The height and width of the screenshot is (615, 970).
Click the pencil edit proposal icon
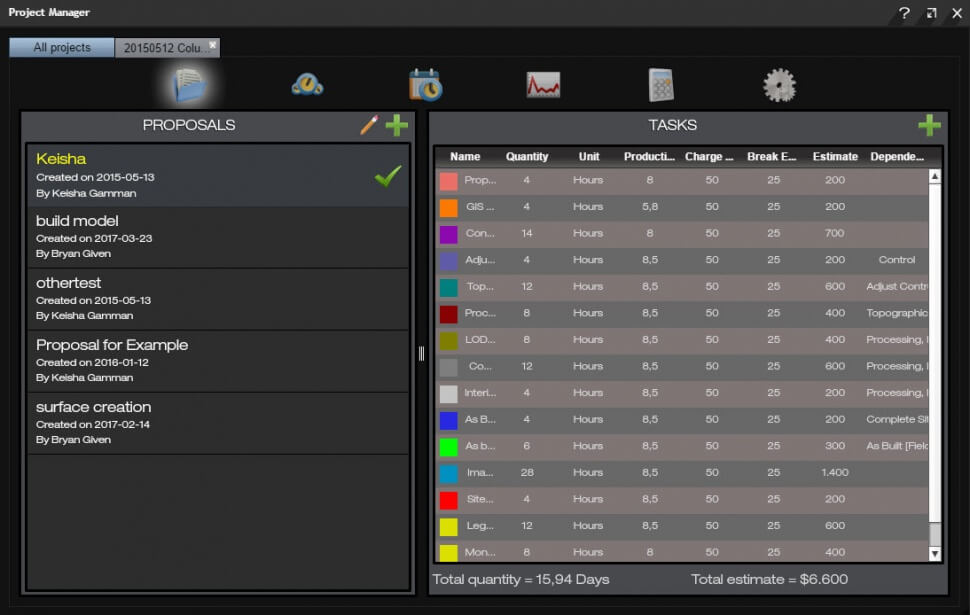tap(369, 125)
